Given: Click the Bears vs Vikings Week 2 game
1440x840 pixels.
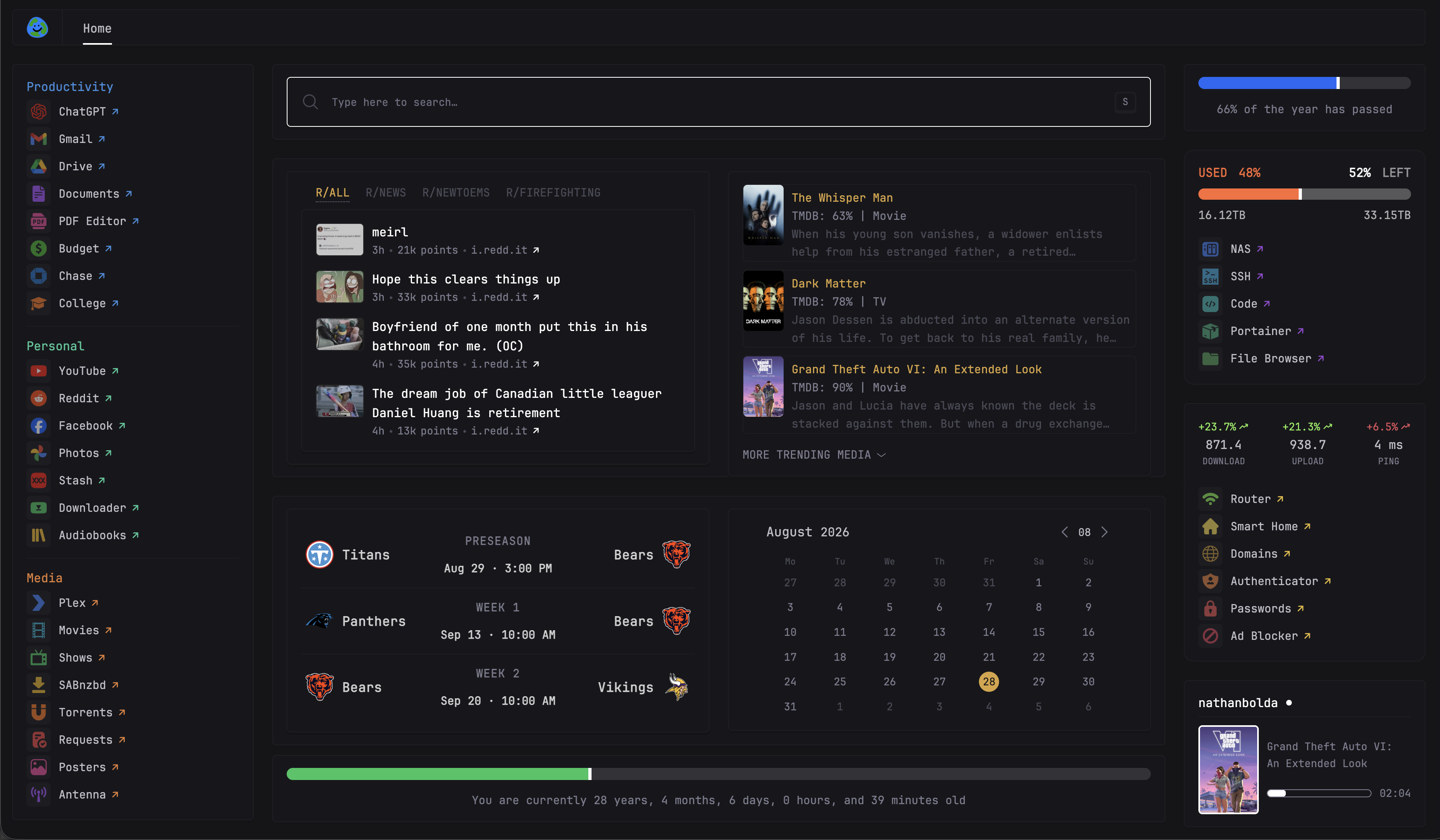Looking at the screenshot, I should (498, 687).
